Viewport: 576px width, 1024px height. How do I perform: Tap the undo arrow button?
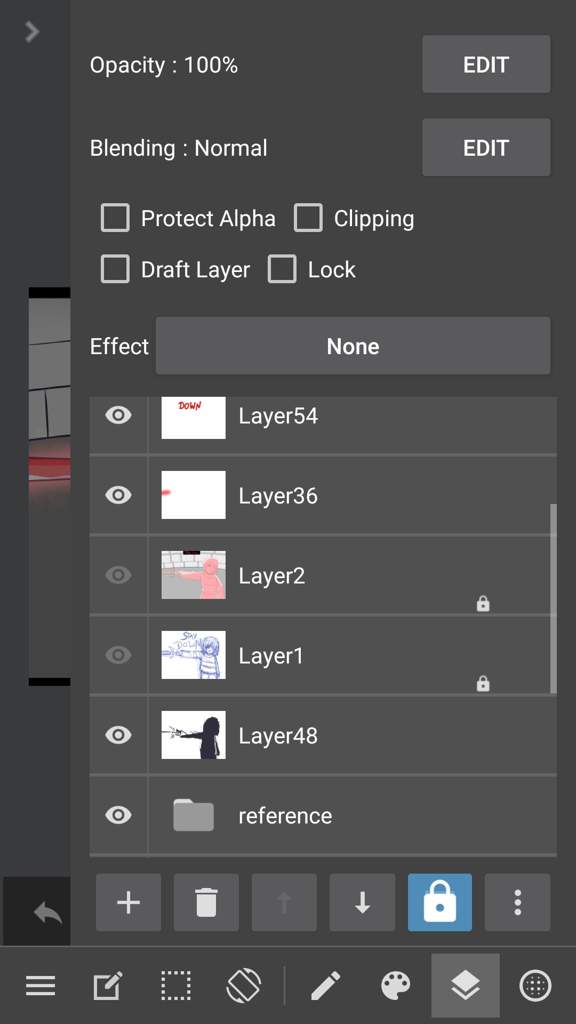47,912
